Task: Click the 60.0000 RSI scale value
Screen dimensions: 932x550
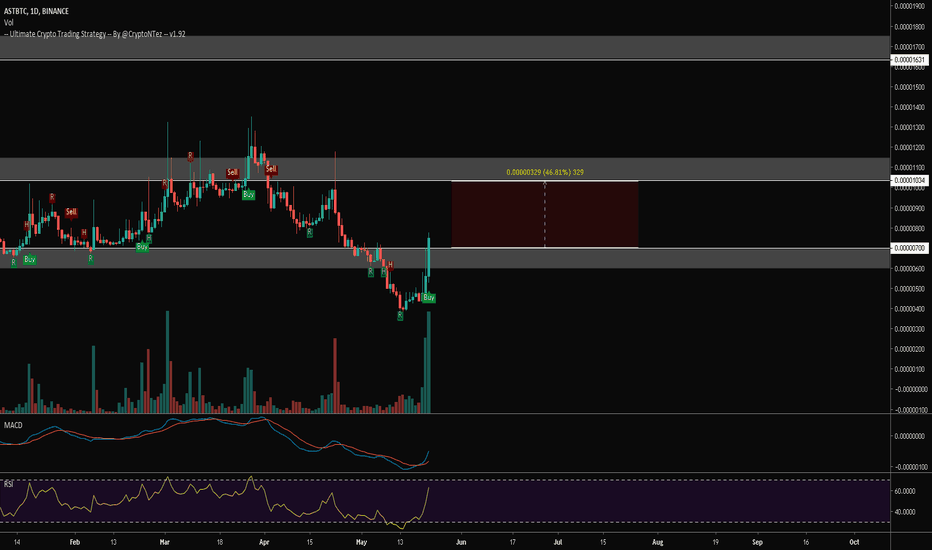Action: point(905,491)
